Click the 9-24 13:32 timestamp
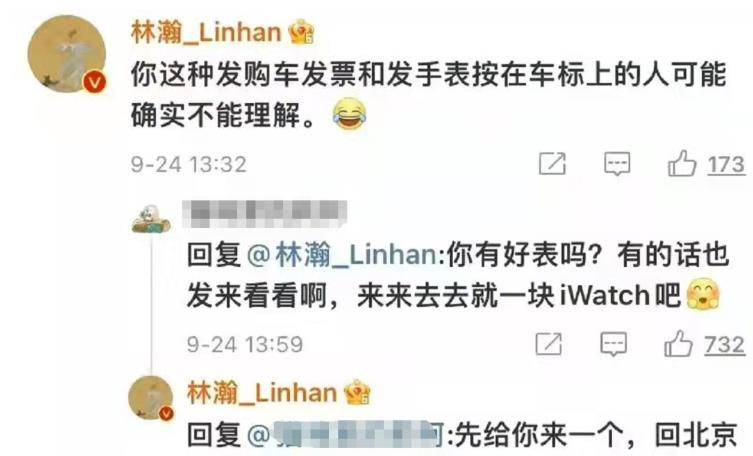 (189, 165)
